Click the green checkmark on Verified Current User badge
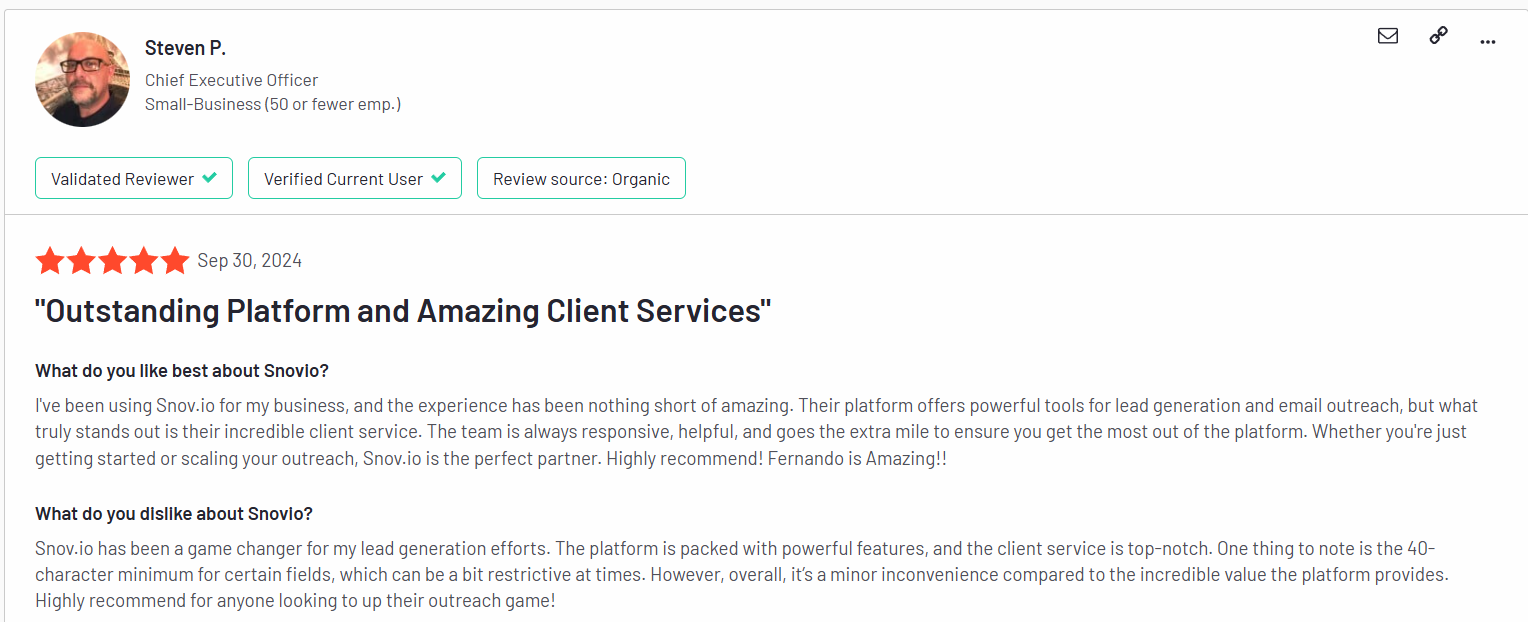Screen dimensions: 1528x622 pos(438,177)
